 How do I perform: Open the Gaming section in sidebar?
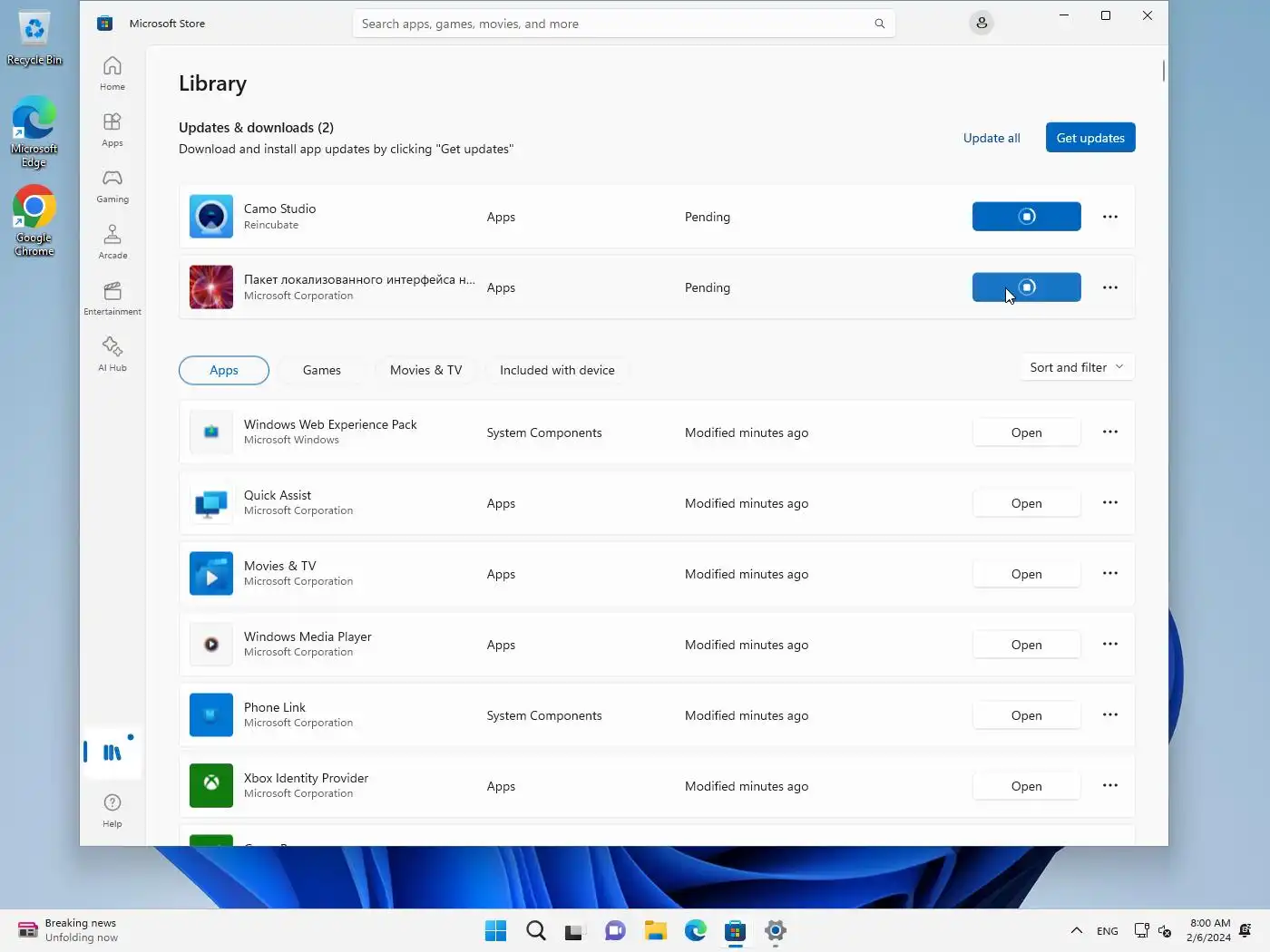(x=112, y=186)
